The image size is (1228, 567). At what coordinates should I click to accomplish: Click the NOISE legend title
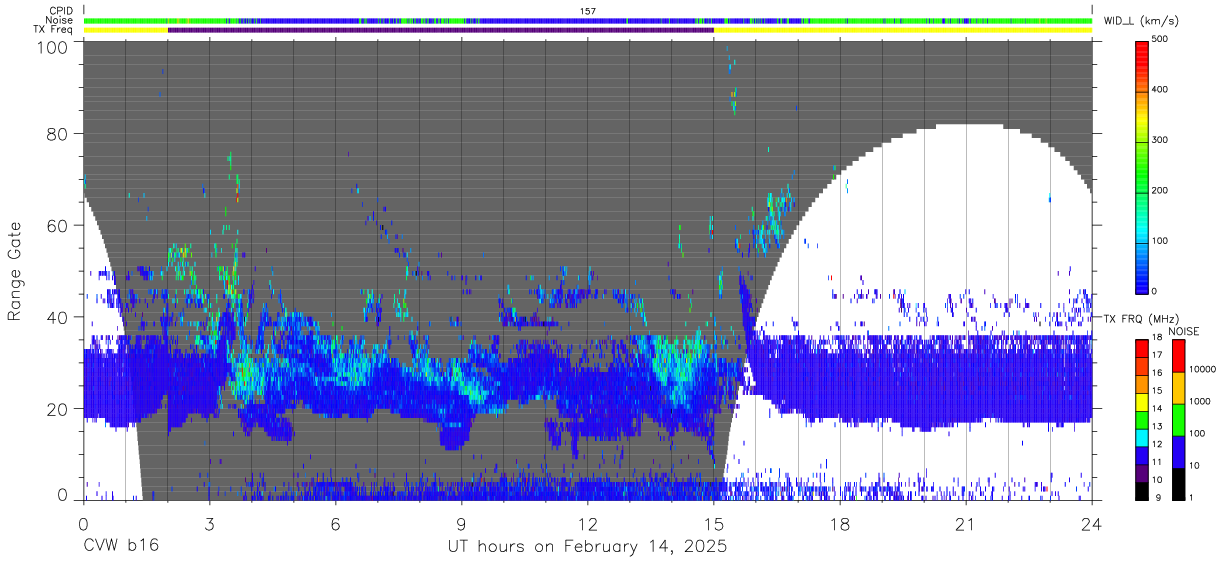[1186, 331]
